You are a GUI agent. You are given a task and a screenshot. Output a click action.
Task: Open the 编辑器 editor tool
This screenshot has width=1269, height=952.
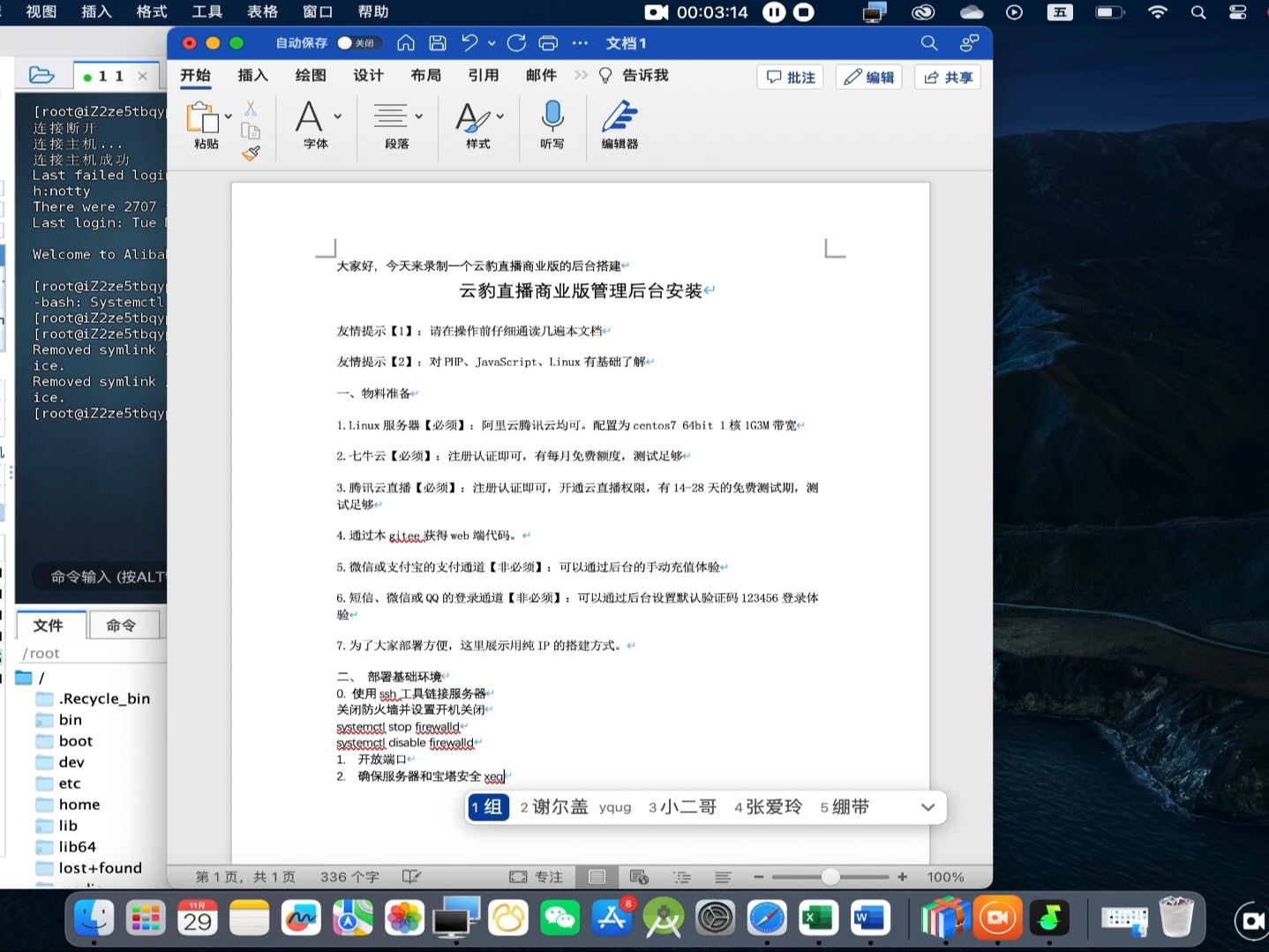coord(619,124)
